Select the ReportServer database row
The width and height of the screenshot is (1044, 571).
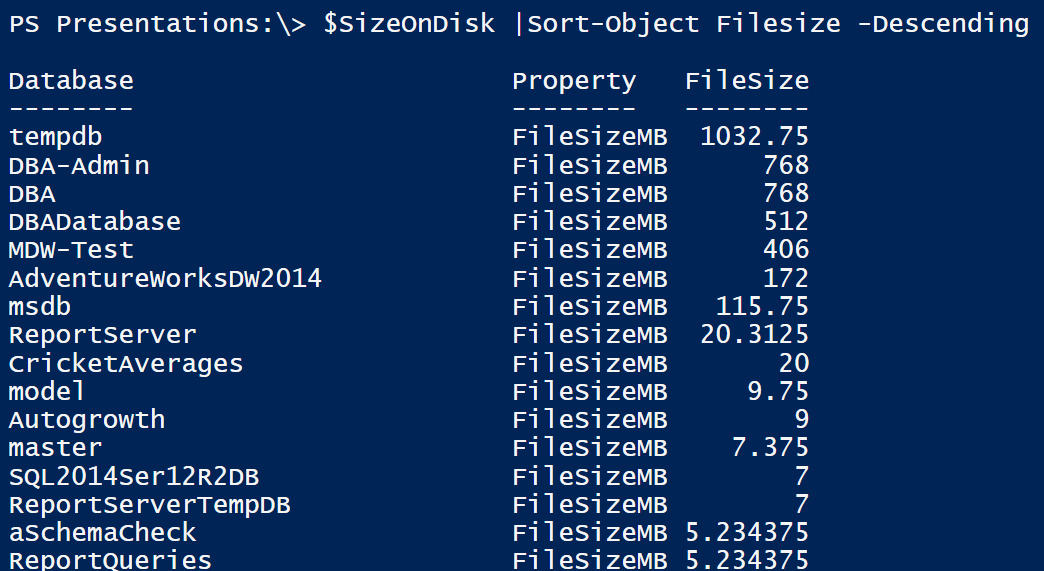409,334
